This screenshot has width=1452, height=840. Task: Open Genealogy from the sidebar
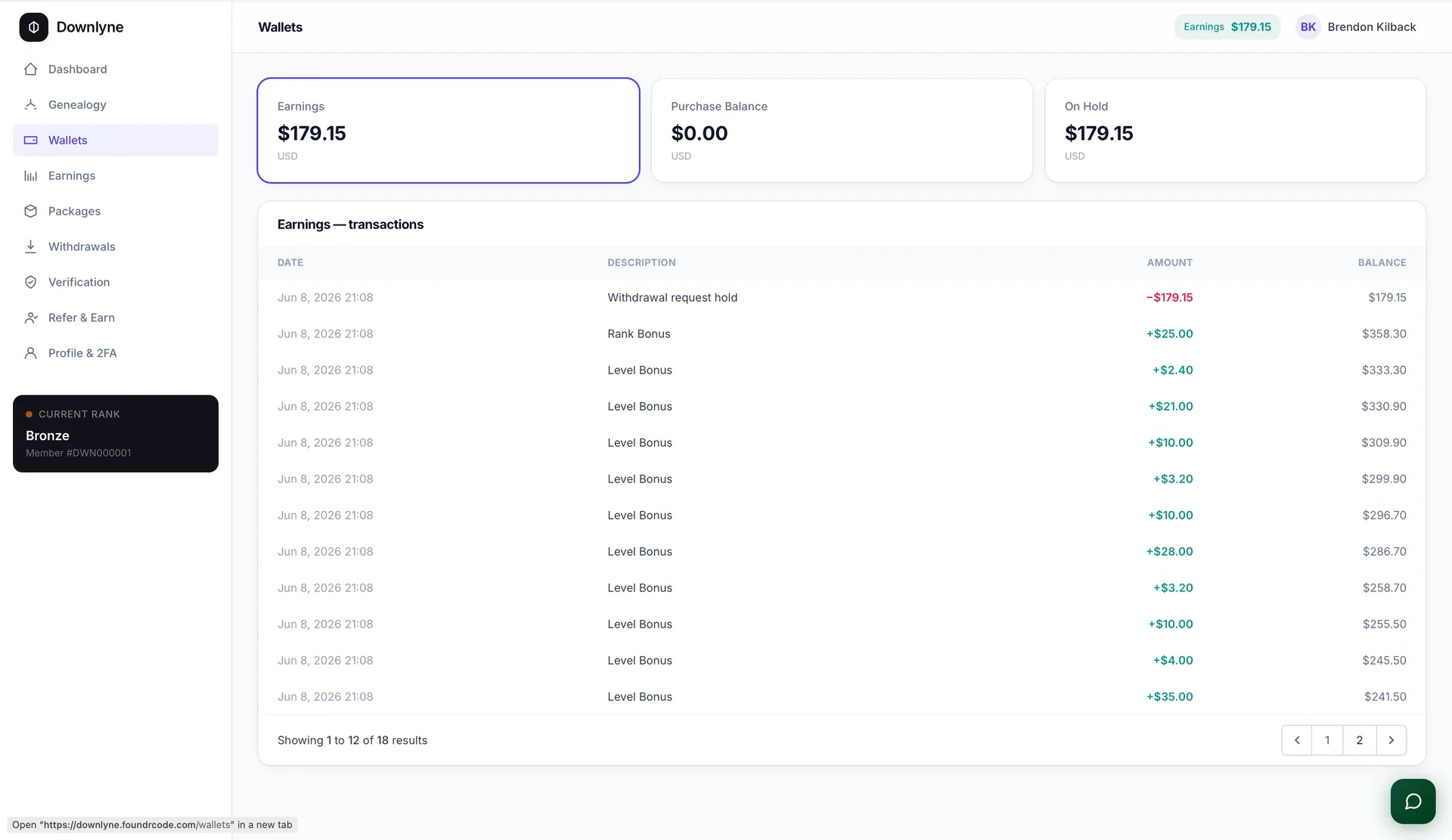(x=116, y=104)
